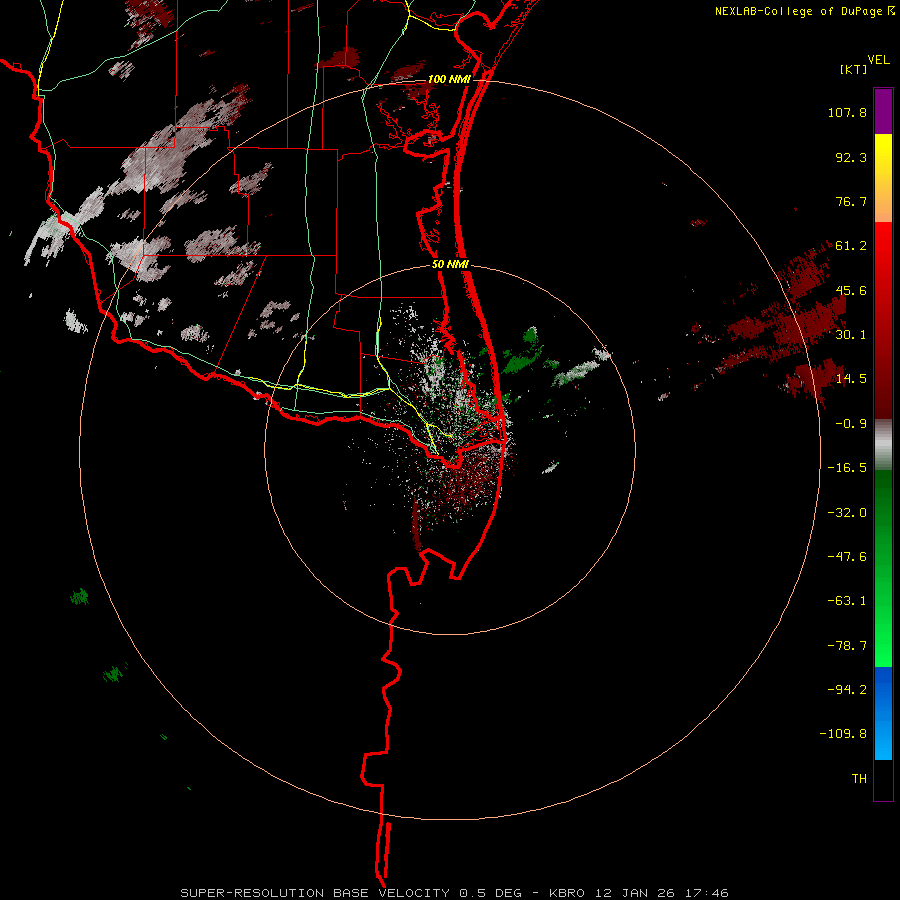The image size is (900, 900).
Task: Click the TH legend label
Action: 859,779
